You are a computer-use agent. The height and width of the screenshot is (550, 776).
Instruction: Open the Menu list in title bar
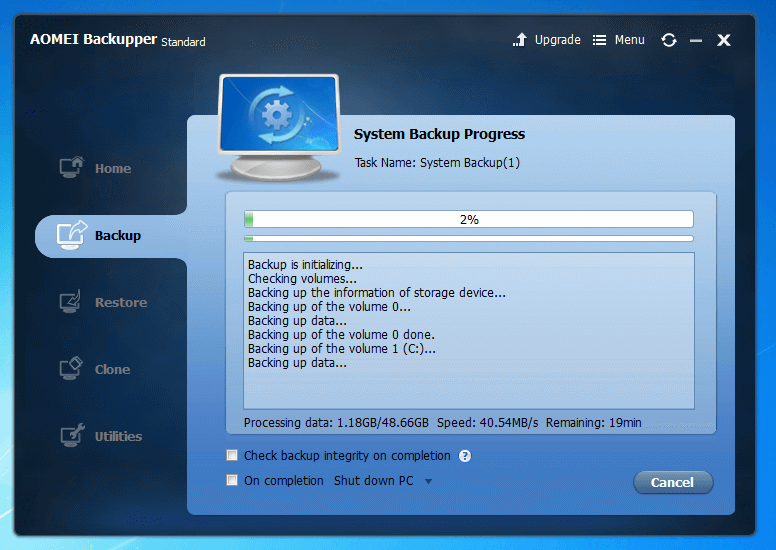click(619, 40)
